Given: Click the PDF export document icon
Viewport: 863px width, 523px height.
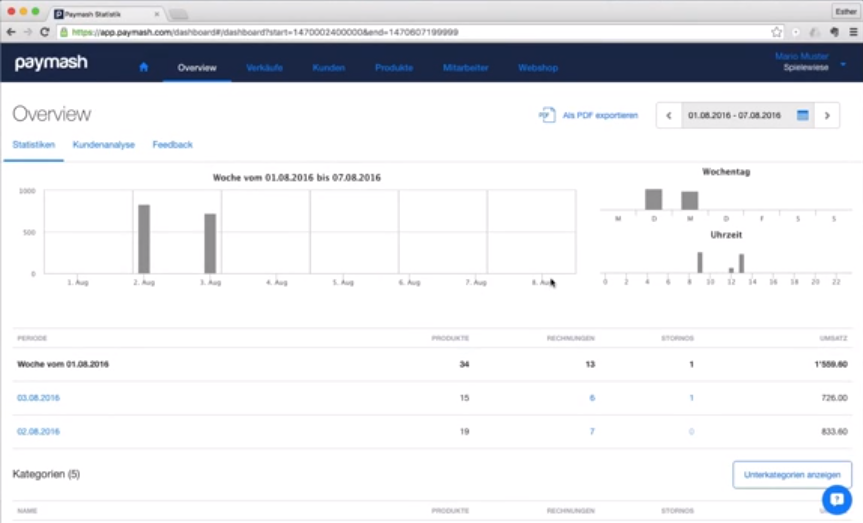Looking at the screenshot, I should [x=546, y=115].
